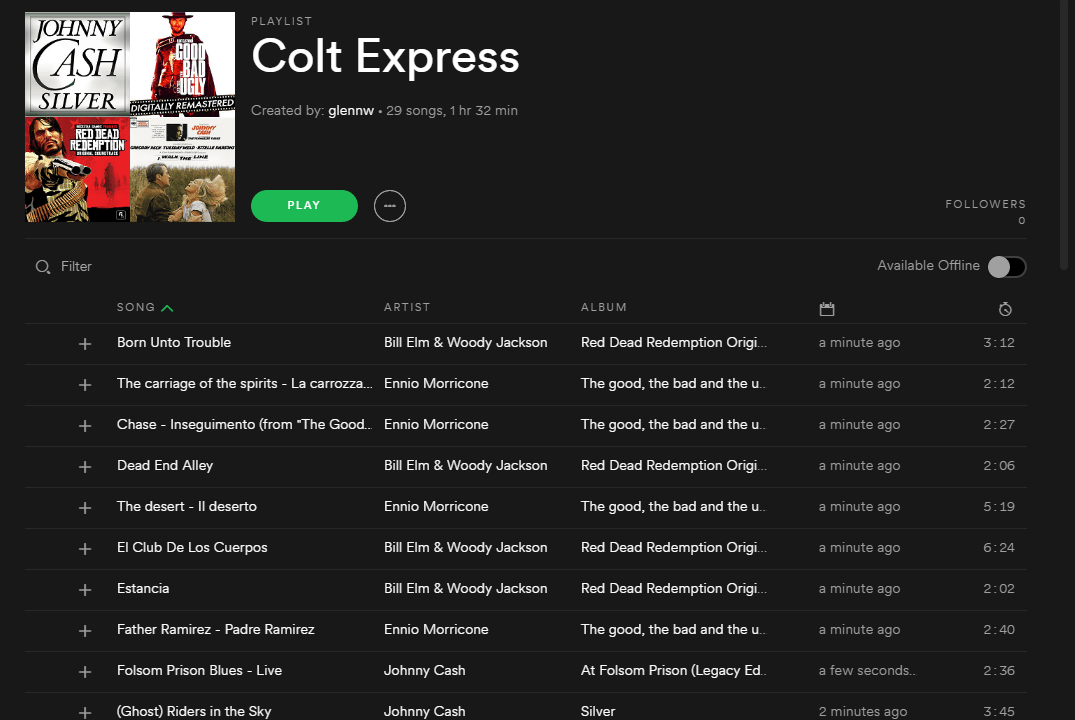The width and height of the screenshot is (1075, 720).
Task: Add Chase - Inseguimento using the plus icon
Action: coord(85,426)
